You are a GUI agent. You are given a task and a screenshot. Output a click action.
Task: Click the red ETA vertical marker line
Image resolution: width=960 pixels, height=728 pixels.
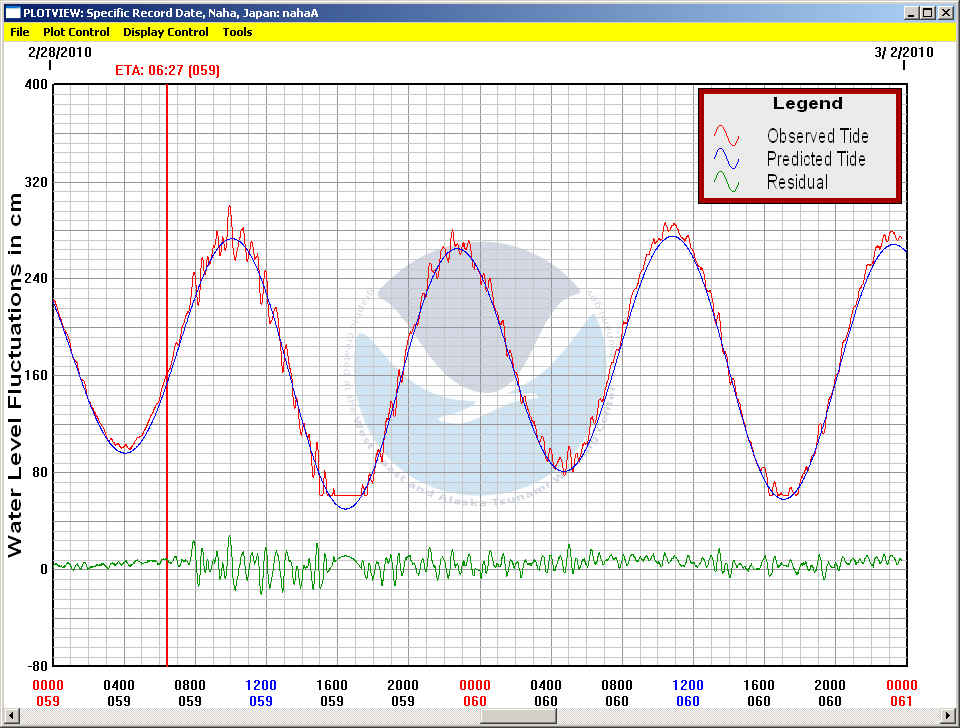tap(167, 375)
